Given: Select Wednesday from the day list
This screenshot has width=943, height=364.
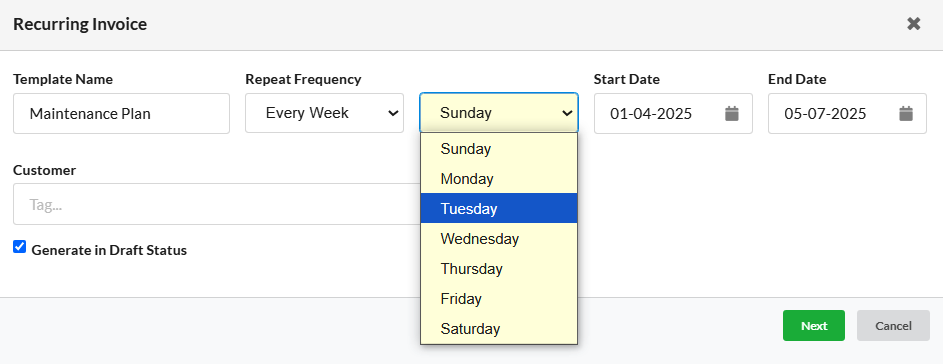Looking at the screenshot, I should pyautogui.click(x=499, y=238).
